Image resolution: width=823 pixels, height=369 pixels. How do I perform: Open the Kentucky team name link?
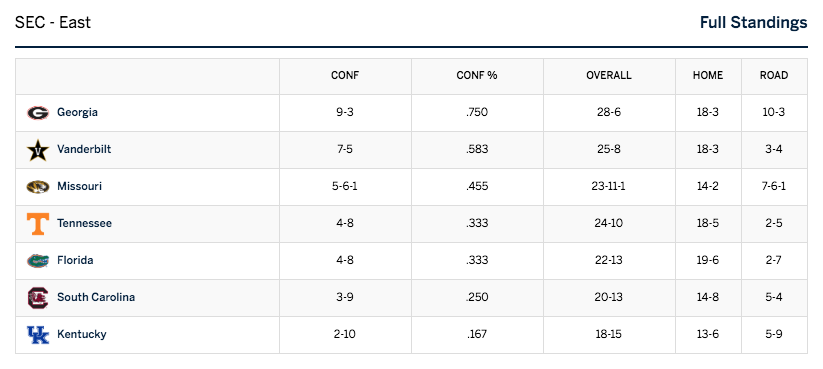(x=81, y=334)
